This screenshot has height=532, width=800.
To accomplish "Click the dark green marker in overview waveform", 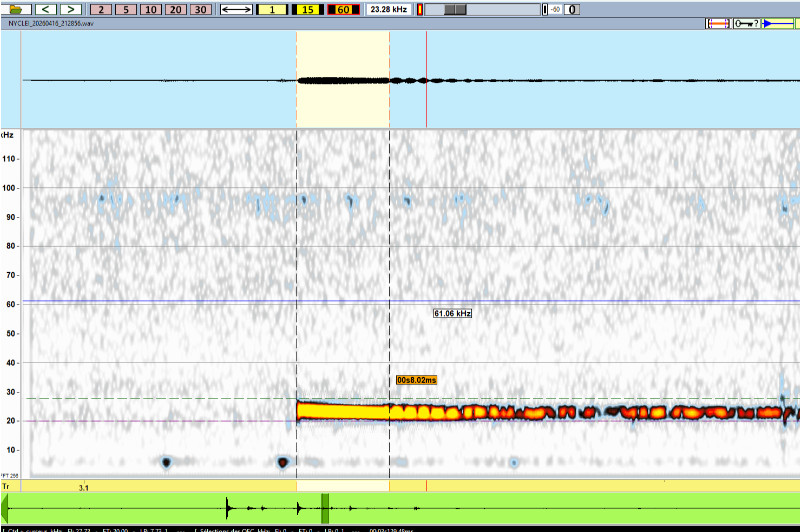I will click(x=325, y=505).
